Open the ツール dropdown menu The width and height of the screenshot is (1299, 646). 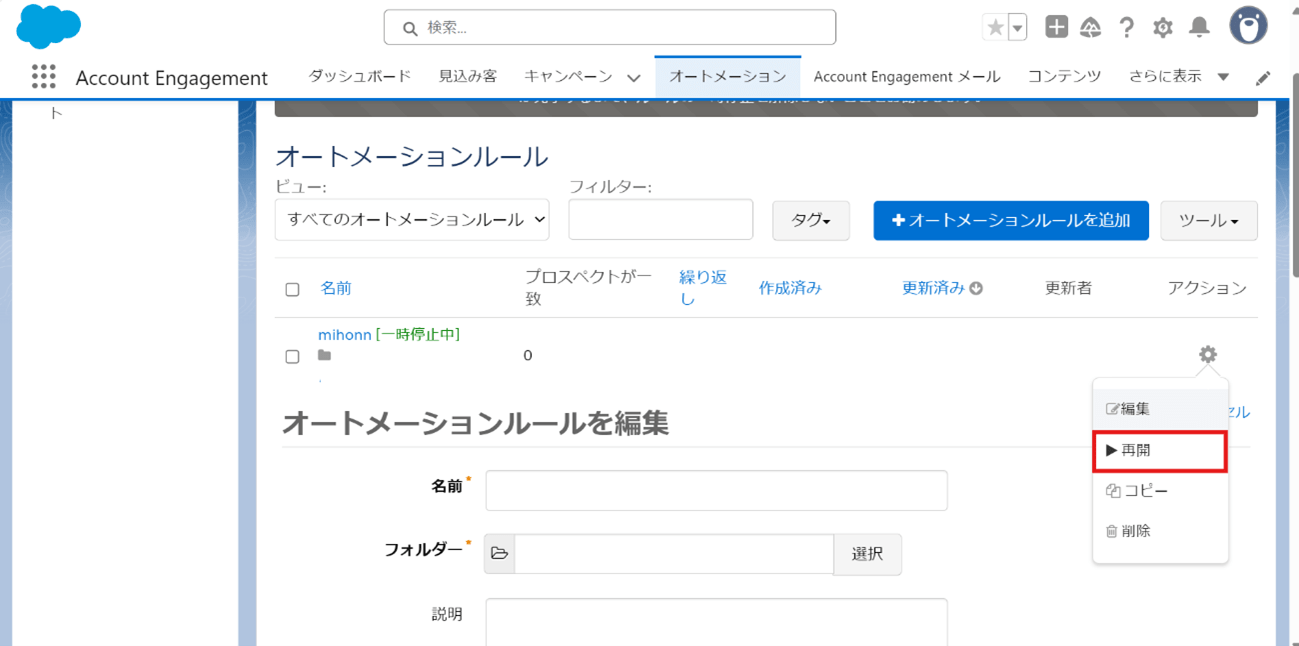click(1208, 220)
